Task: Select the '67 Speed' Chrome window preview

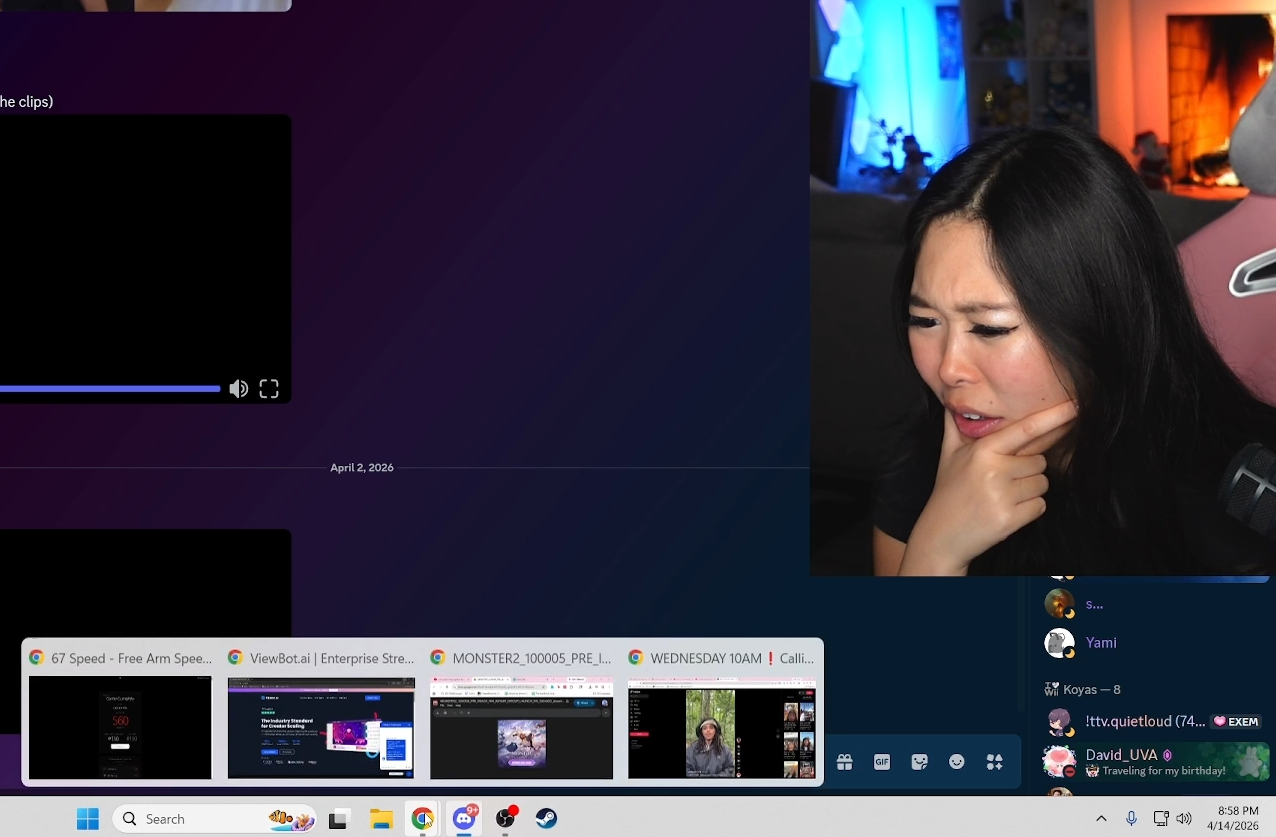Action: click(x=120, y=728)
